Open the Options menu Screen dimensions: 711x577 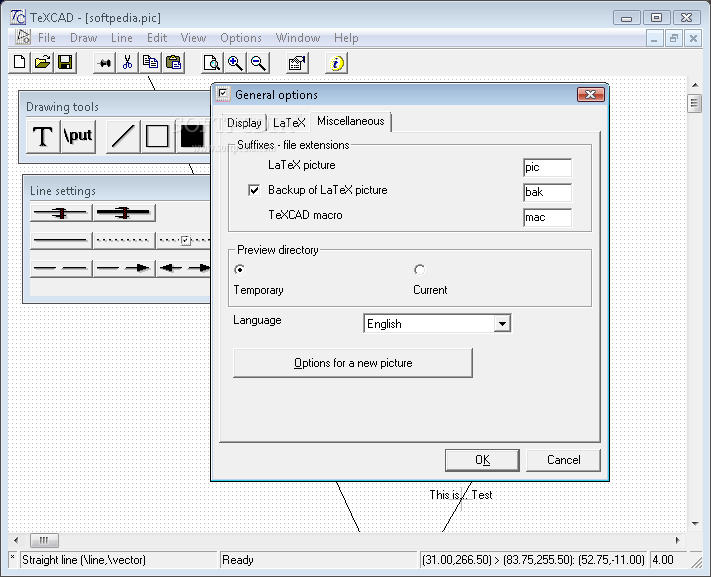[x=241, y=38]
